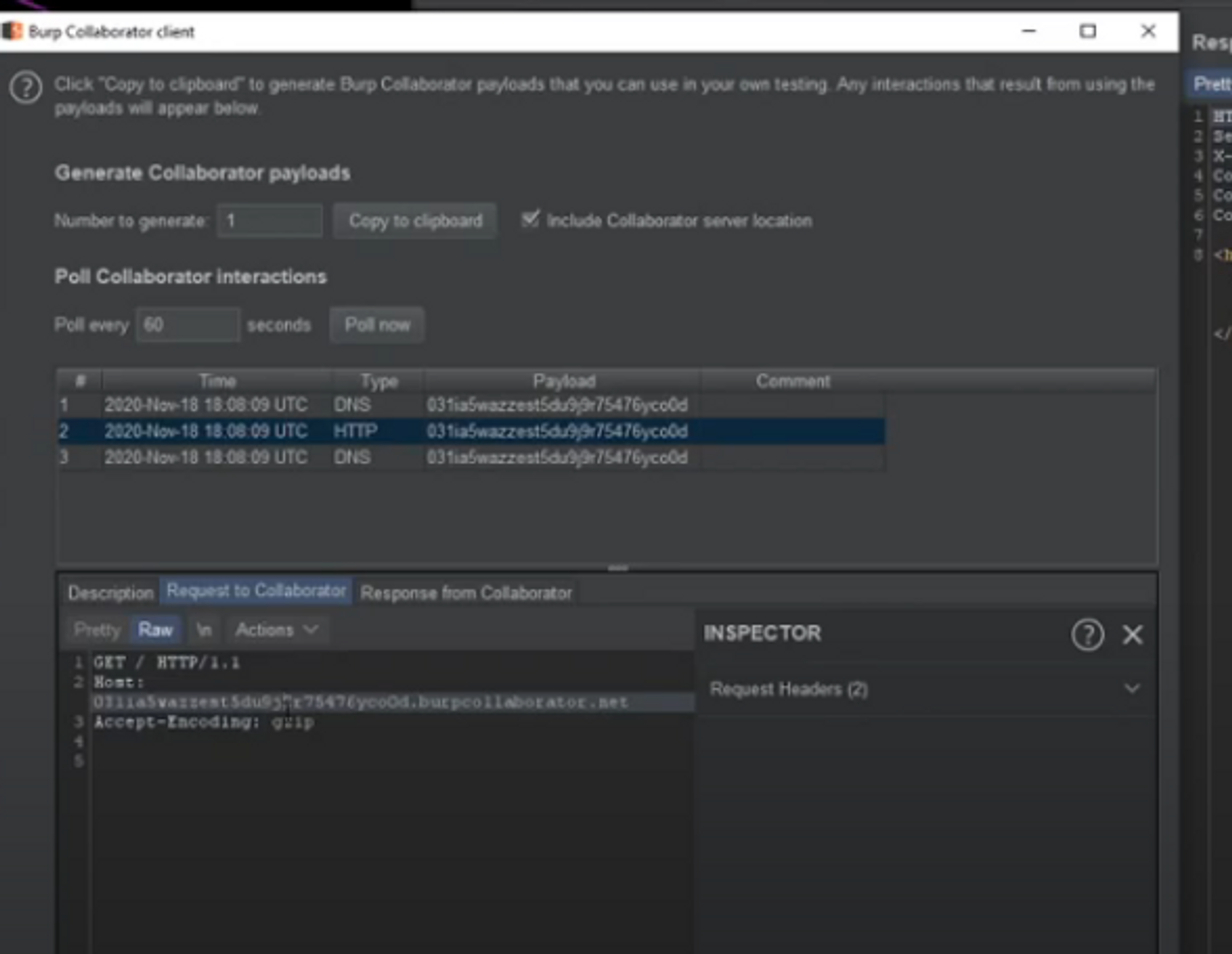Image resolution: width=1232 pixels, height=954 pixels.
Task: Select Raw view in the request editor
Action: point(154,629)
